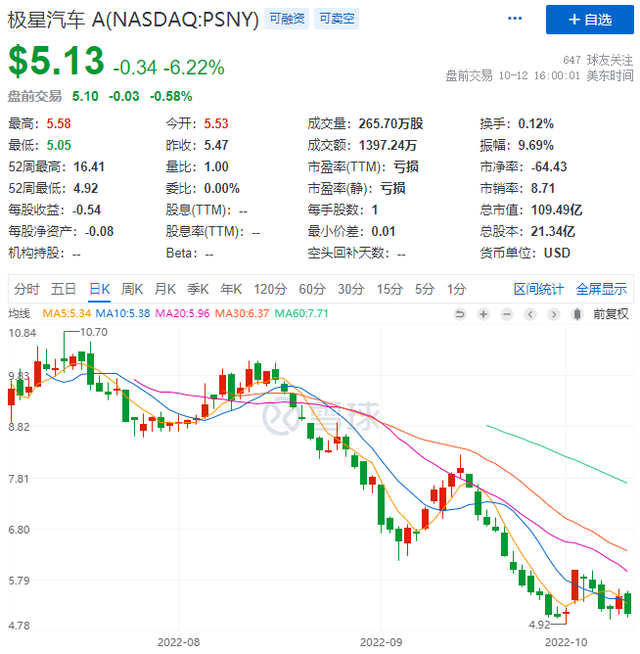
Task: Move chart left with the left chevron
Action: coord(530,314)
